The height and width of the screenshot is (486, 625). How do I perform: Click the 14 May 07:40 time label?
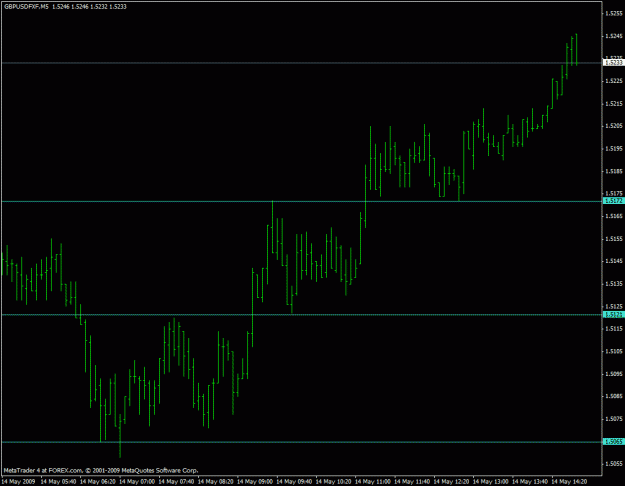click(x=177, y=482)
